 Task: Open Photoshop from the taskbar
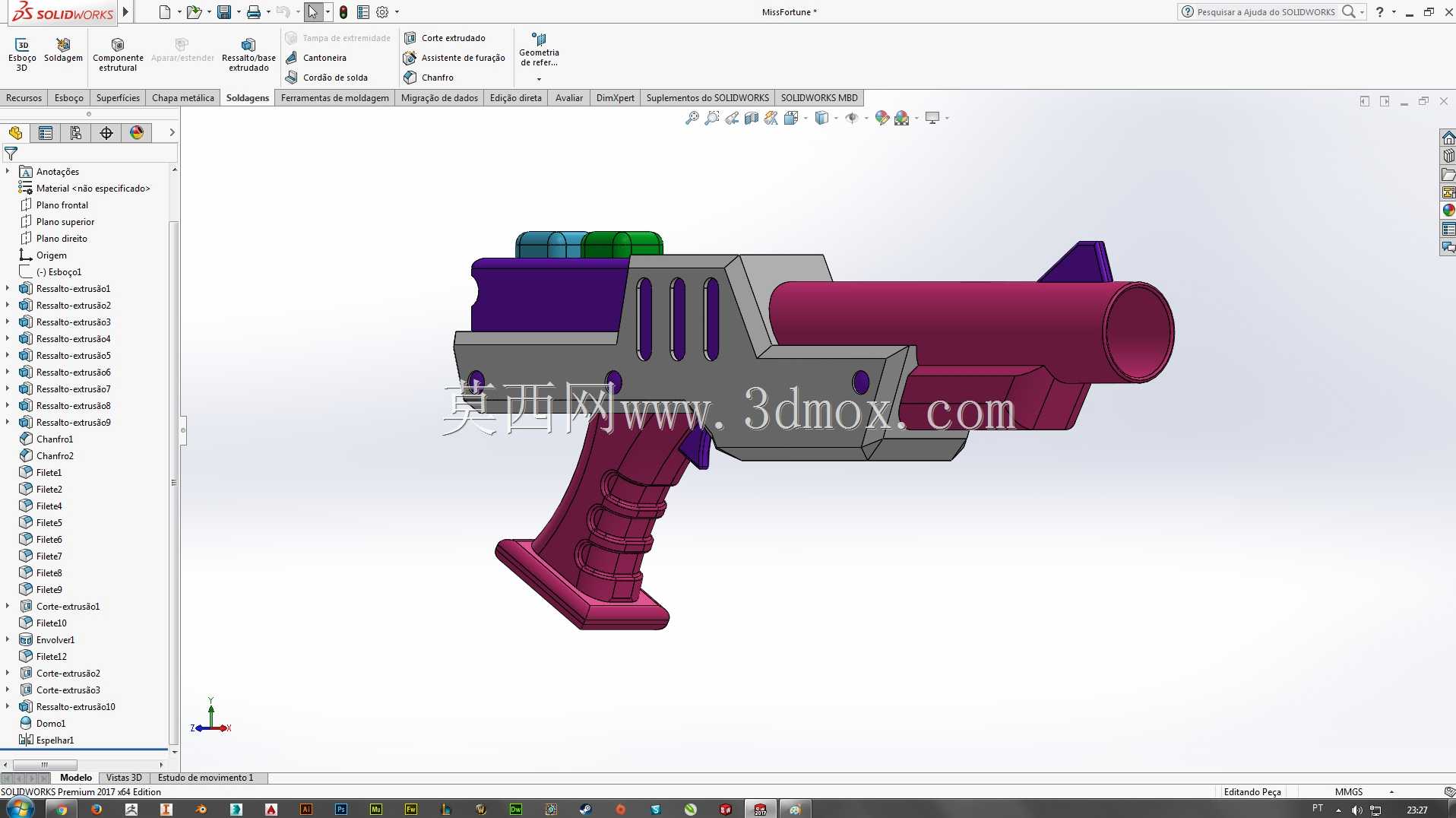click(x=341, y=809)
